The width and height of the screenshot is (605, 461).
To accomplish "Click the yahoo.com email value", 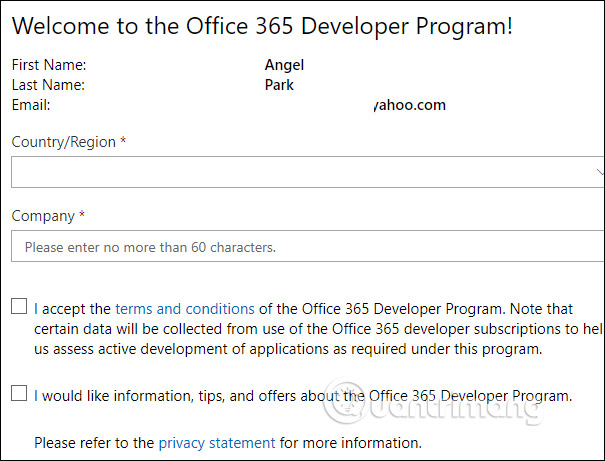I will click(409, 105).
